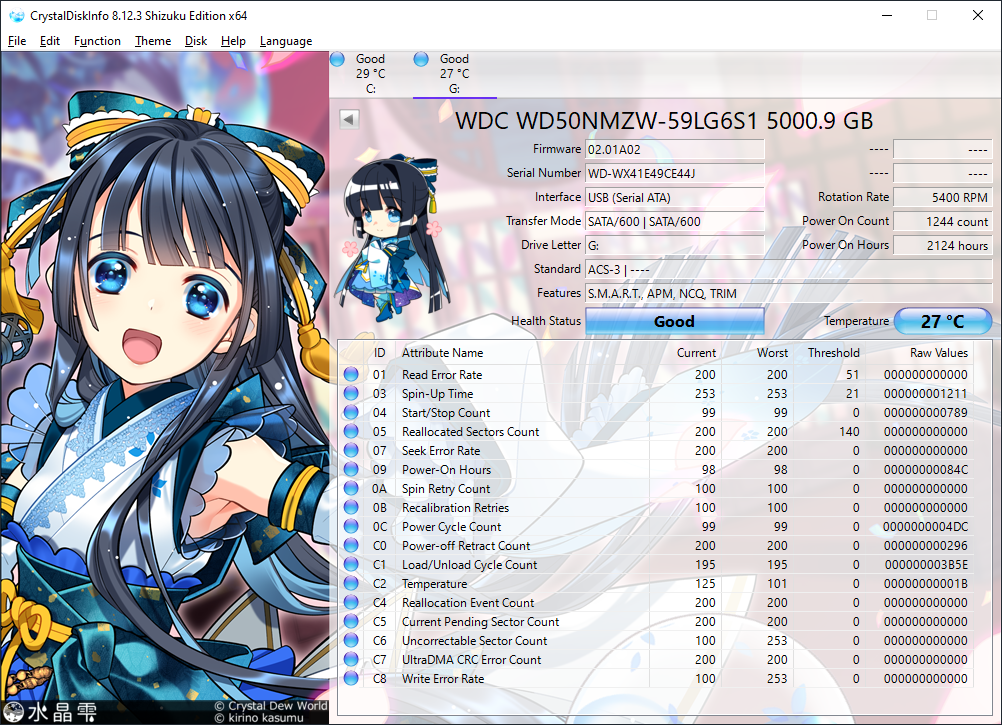Click the 'Write Error Rate' attribute name
Screen dimensions: 1002x725
coord(443,678)
